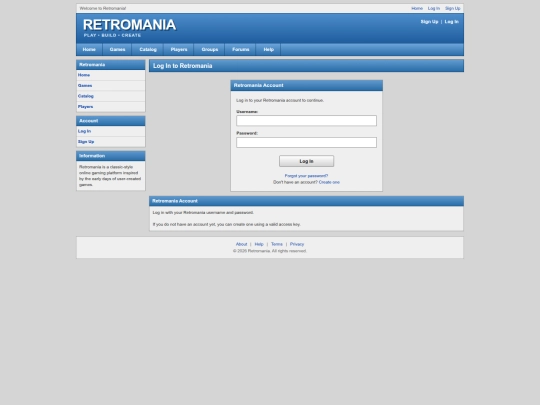The image size is (540, 405).
Task: Open the Help tab in navigation bar
Action: click(269, 50)
